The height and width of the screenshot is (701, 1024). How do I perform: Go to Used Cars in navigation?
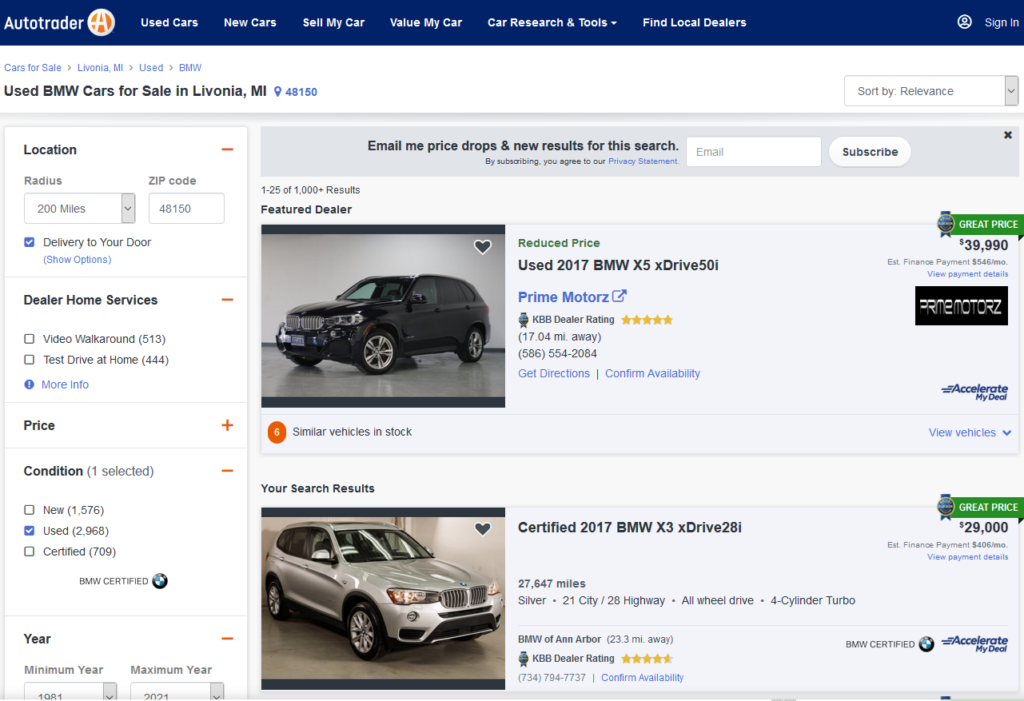(169, 22)
